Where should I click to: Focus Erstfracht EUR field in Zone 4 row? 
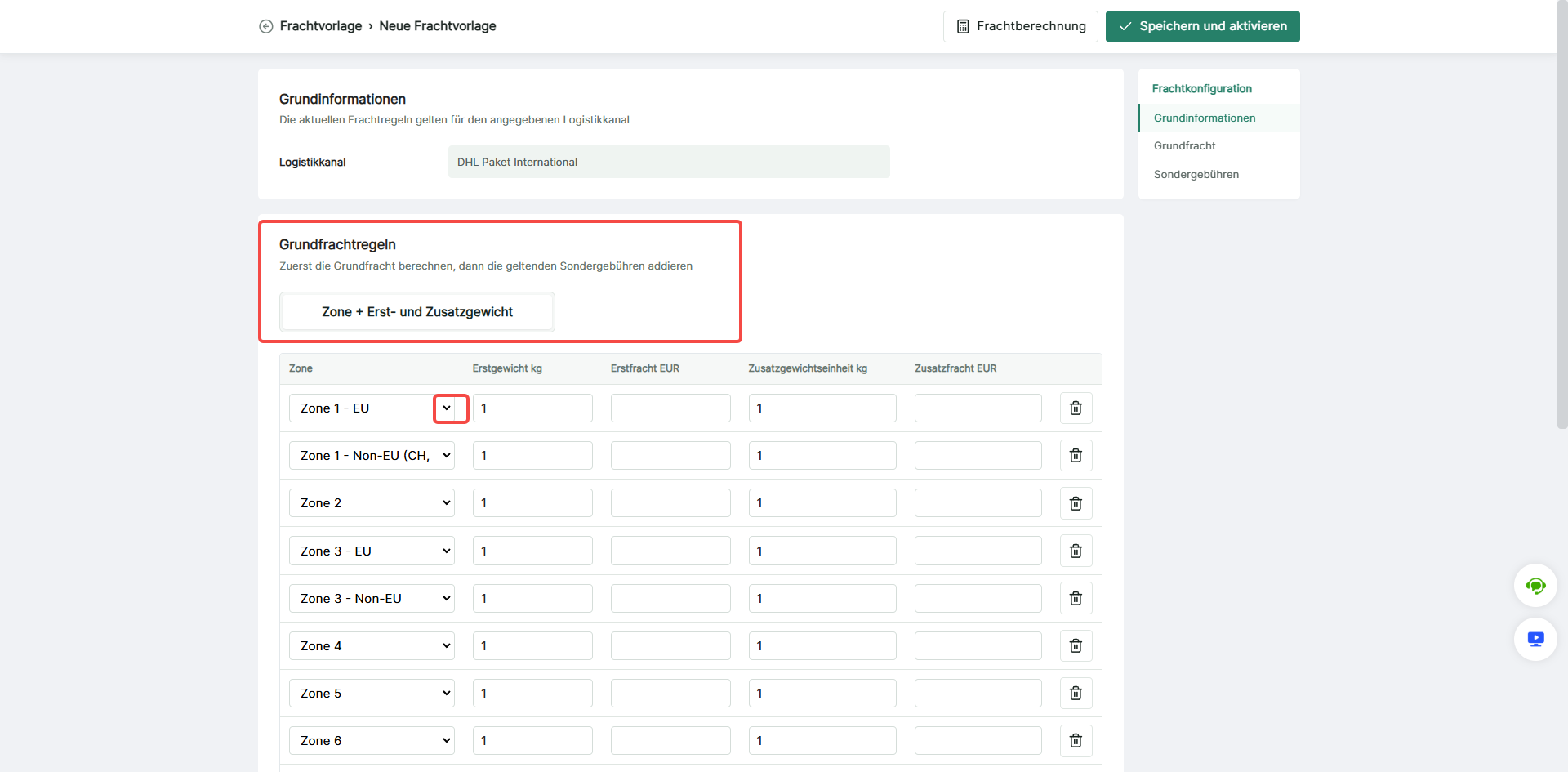[670, 646]
